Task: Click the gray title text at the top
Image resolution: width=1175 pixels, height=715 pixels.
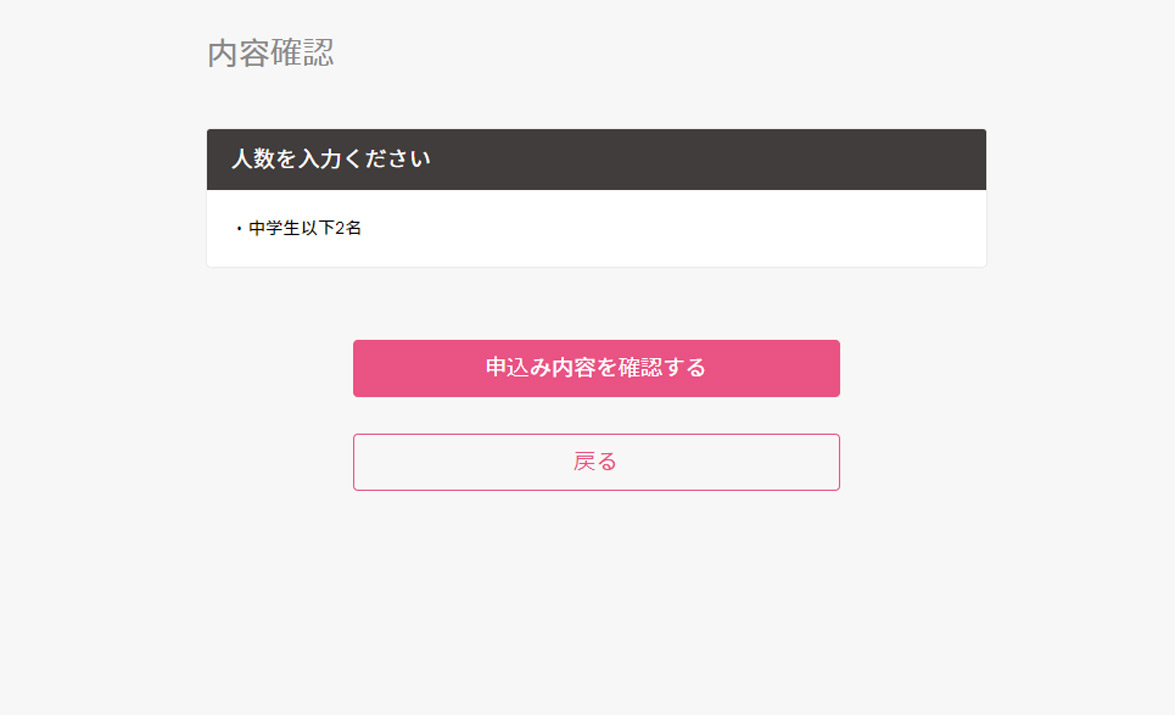Action: 270,53
